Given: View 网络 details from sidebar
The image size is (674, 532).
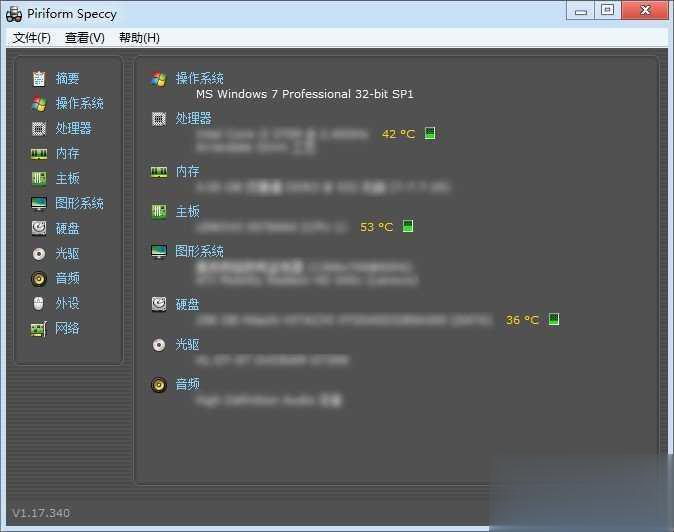Looking at the screenshot, I should pos(67,328).
